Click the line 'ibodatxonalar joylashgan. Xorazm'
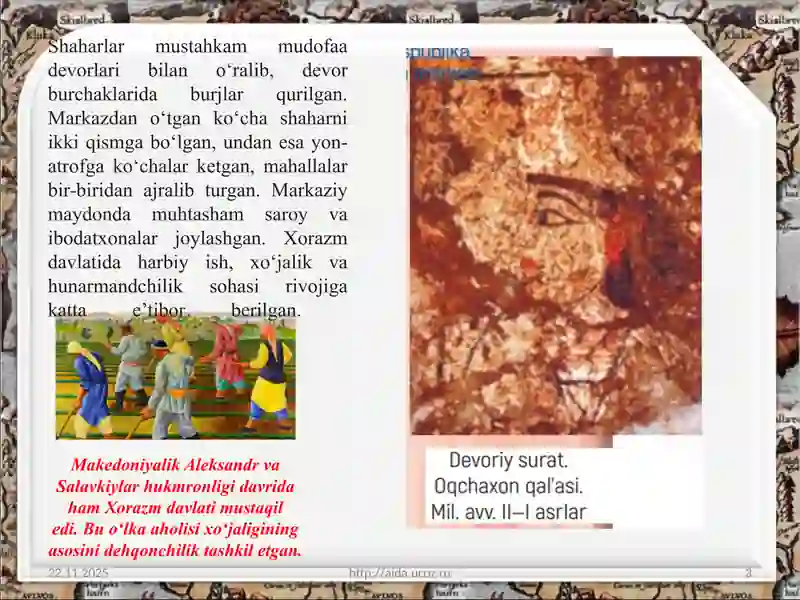 click(x=197, y=238)
